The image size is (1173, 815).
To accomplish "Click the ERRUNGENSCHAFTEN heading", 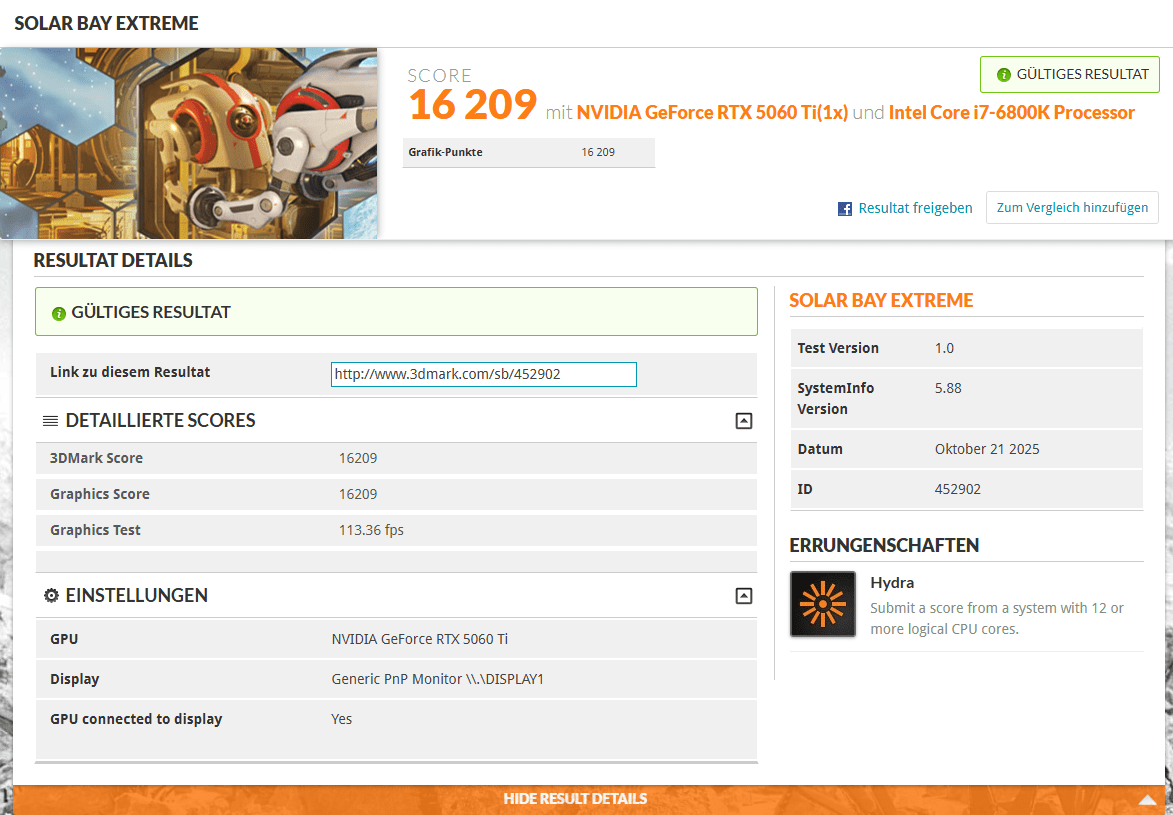I will click(x=884, y=546).
